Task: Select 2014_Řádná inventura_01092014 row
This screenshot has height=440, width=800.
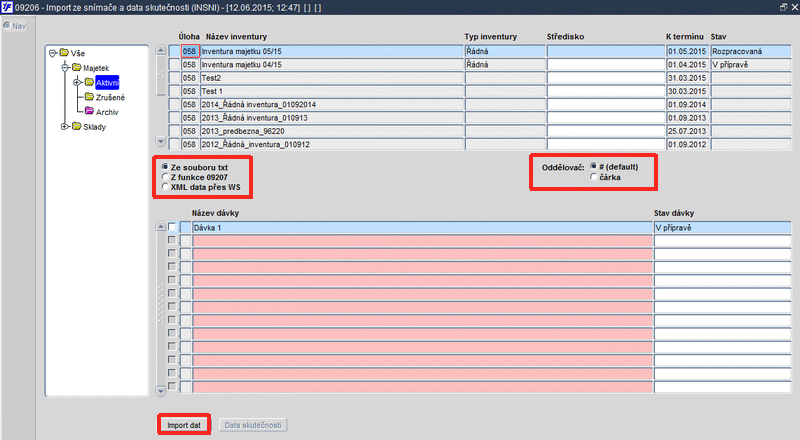Action: pos(332,104)
